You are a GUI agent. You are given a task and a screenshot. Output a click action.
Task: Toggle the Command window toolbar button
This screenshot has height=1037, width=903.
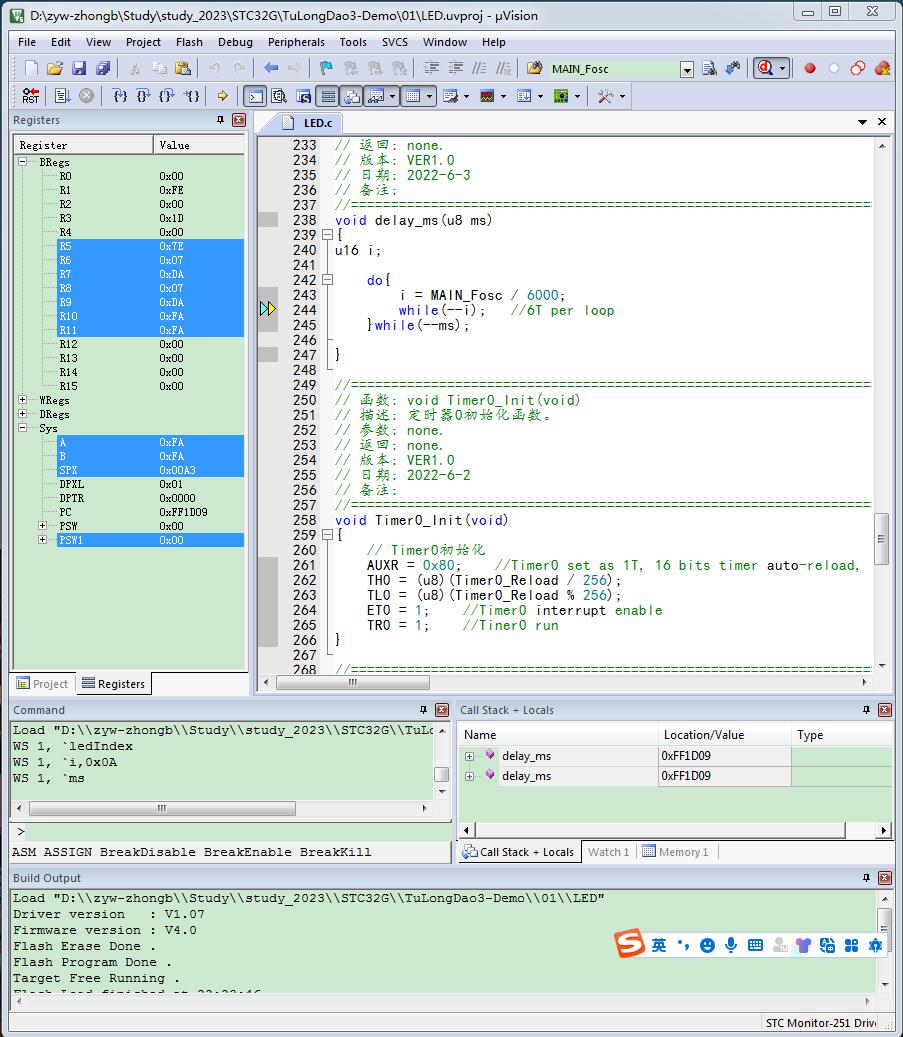255,96
